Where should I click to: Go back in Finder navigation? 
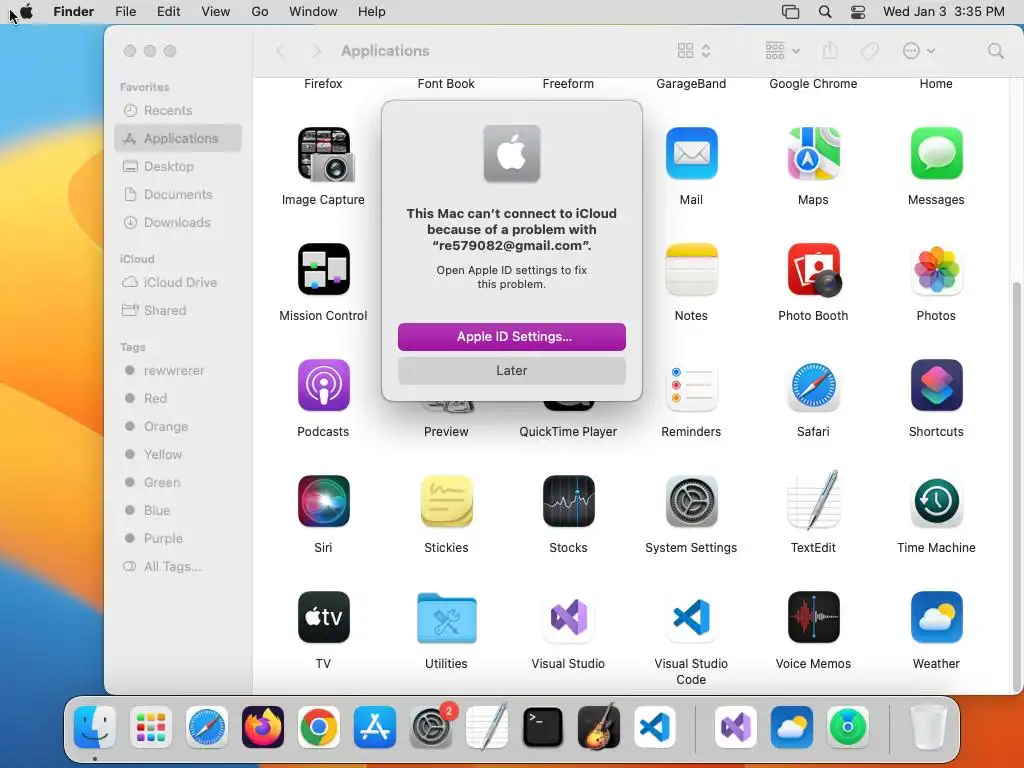(281, 51)
